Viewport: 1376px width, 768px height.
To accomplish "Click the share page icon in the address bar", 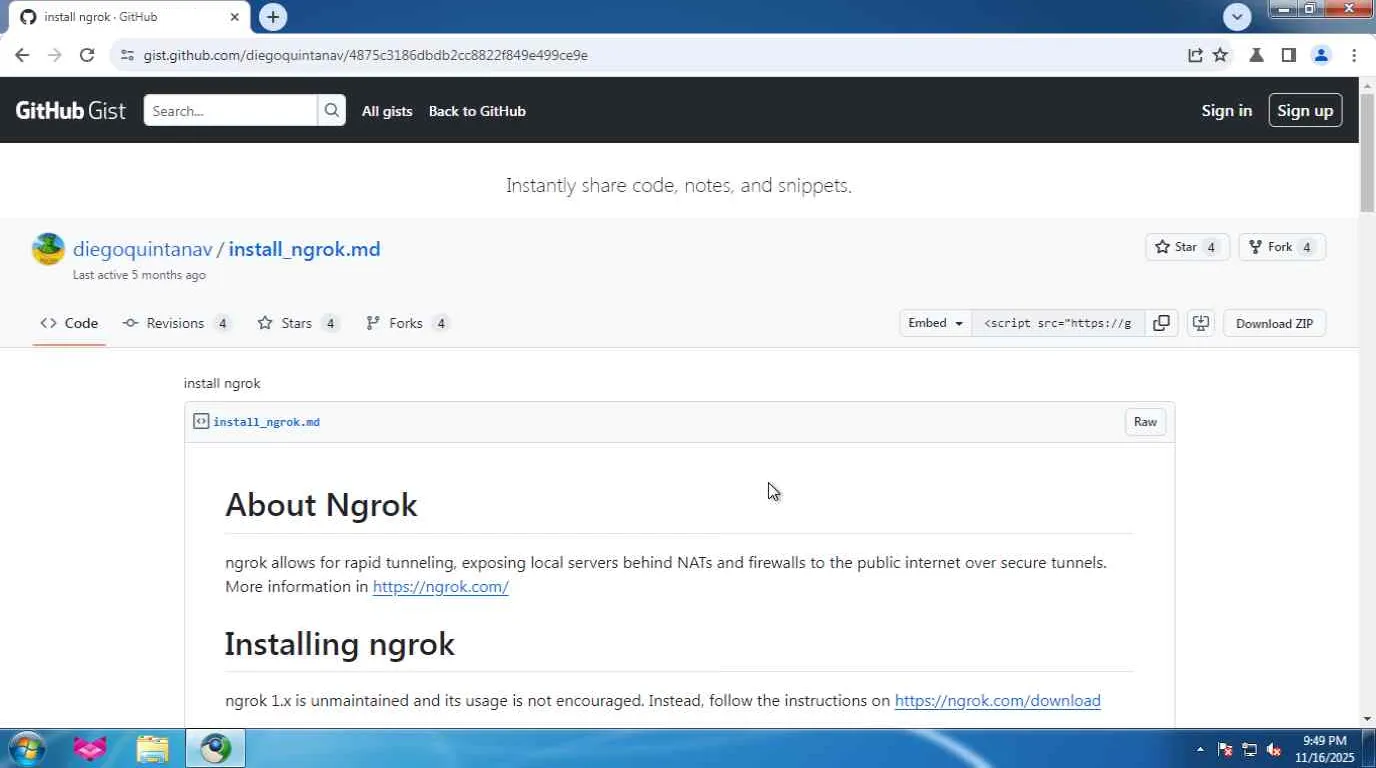I will 1195,55.
